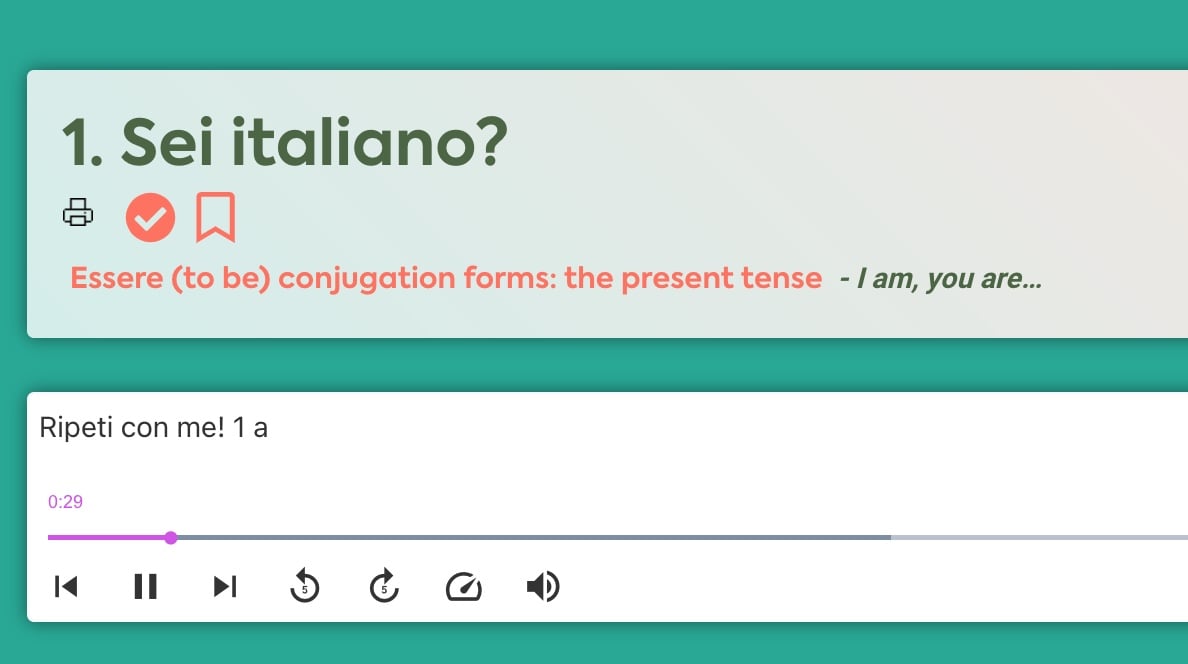Click "I am, you are..." subtitle text
1188x664 pixels.
pyautogui.click(x=949, y=279)
